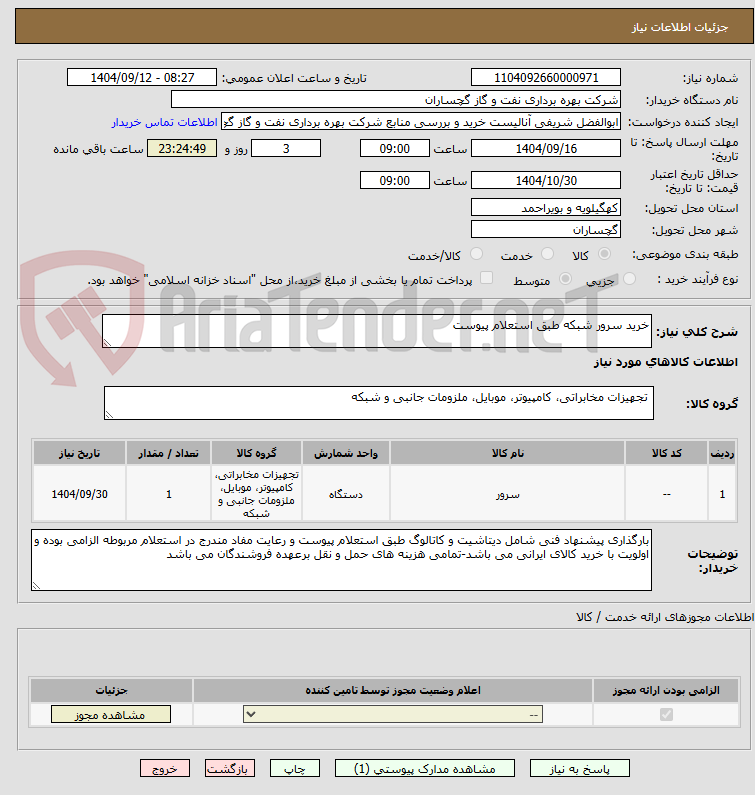Click the ردیف column header
Image resolution: width=755 pixels, height=795 pixels.
click(722, 453)
